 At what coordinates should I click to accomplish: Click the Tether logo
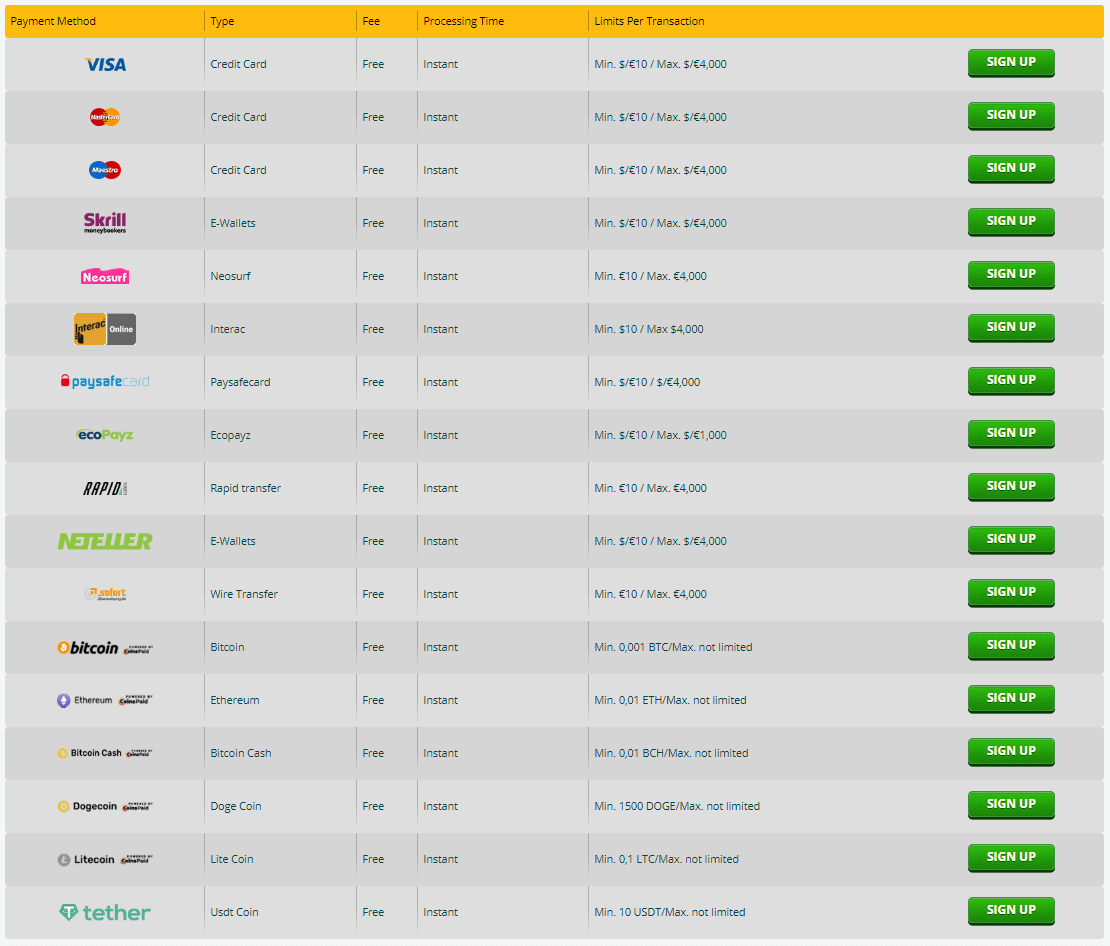105,912
